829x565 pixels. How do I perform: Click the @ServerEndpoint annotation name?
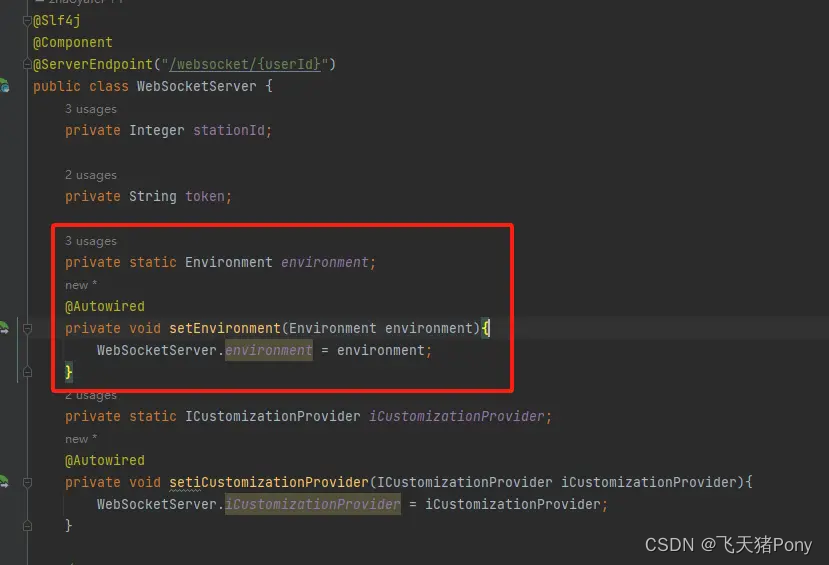click(93, 64)
